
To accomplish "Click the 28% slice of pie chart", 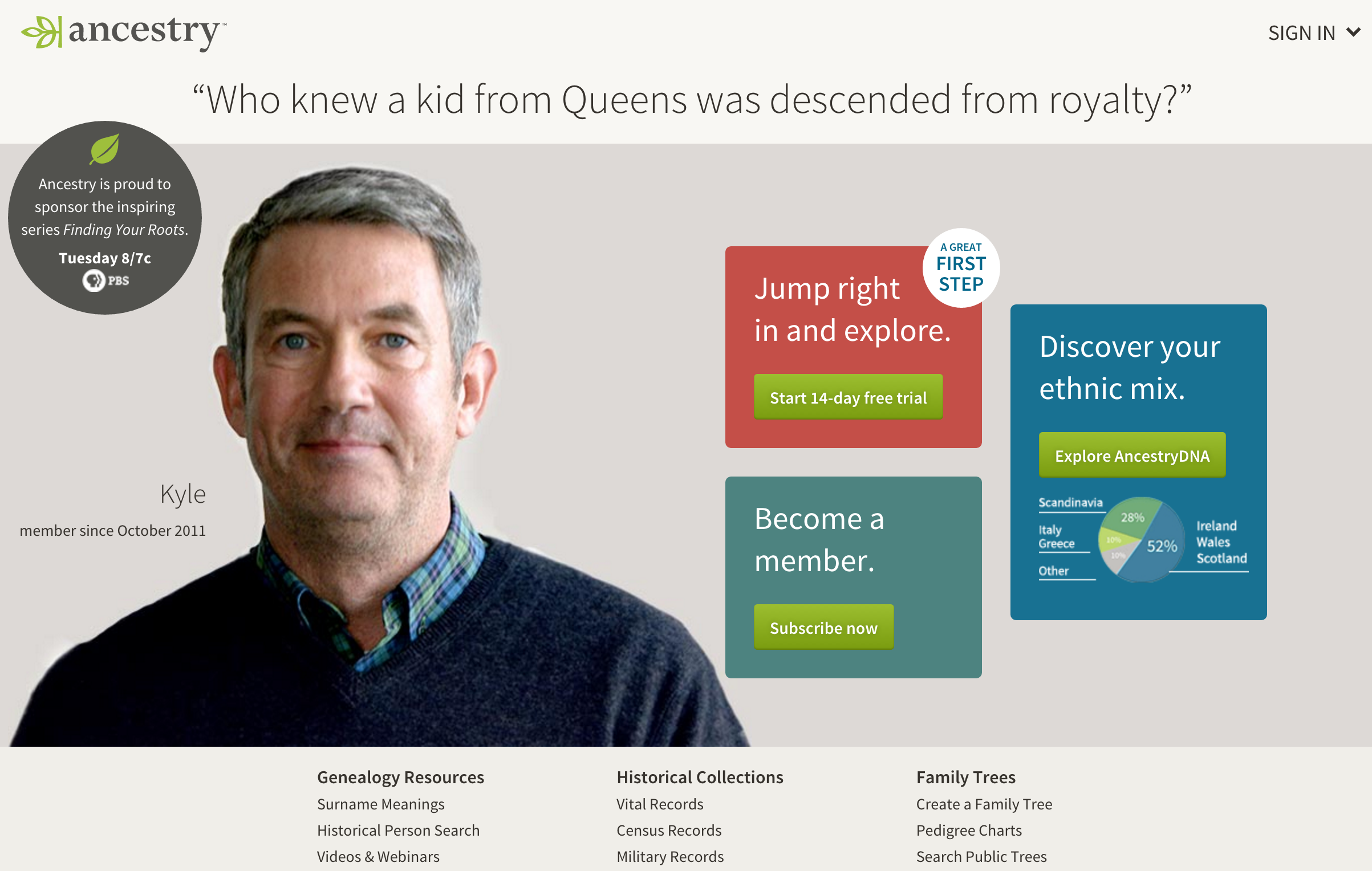I will click(1132, 517).
